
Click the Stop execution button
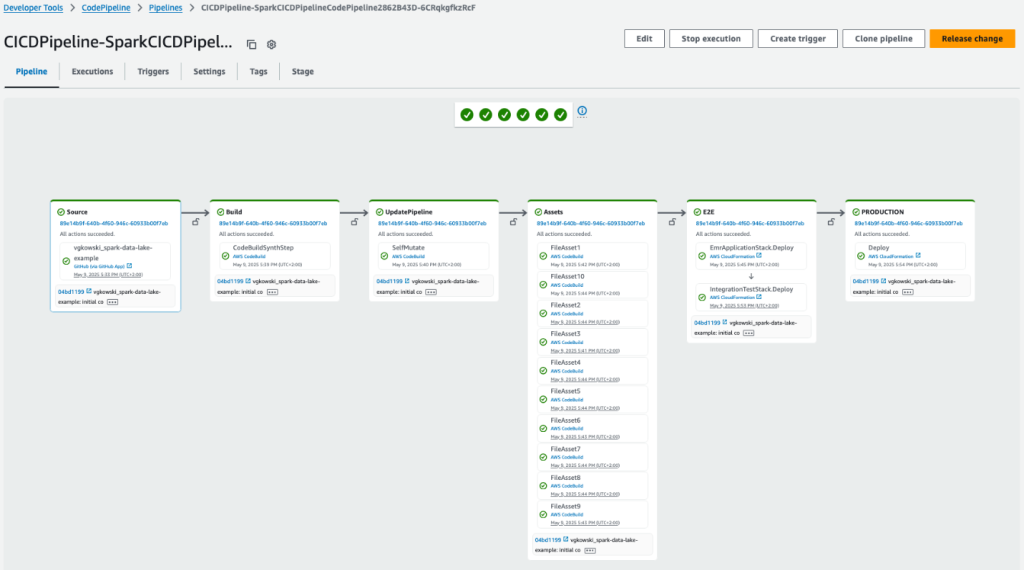coord(711,38)
